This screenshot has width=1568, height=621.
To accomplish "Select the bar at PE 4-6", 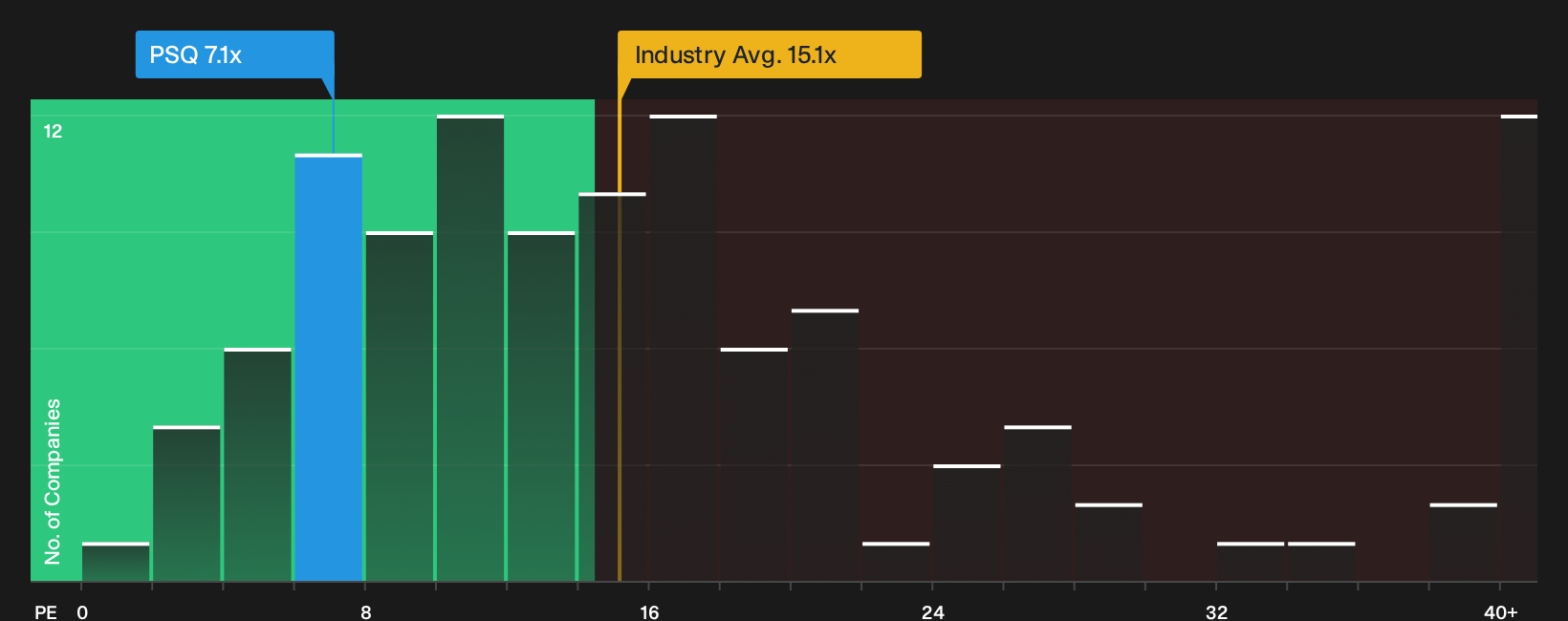I will coord(257,464).
